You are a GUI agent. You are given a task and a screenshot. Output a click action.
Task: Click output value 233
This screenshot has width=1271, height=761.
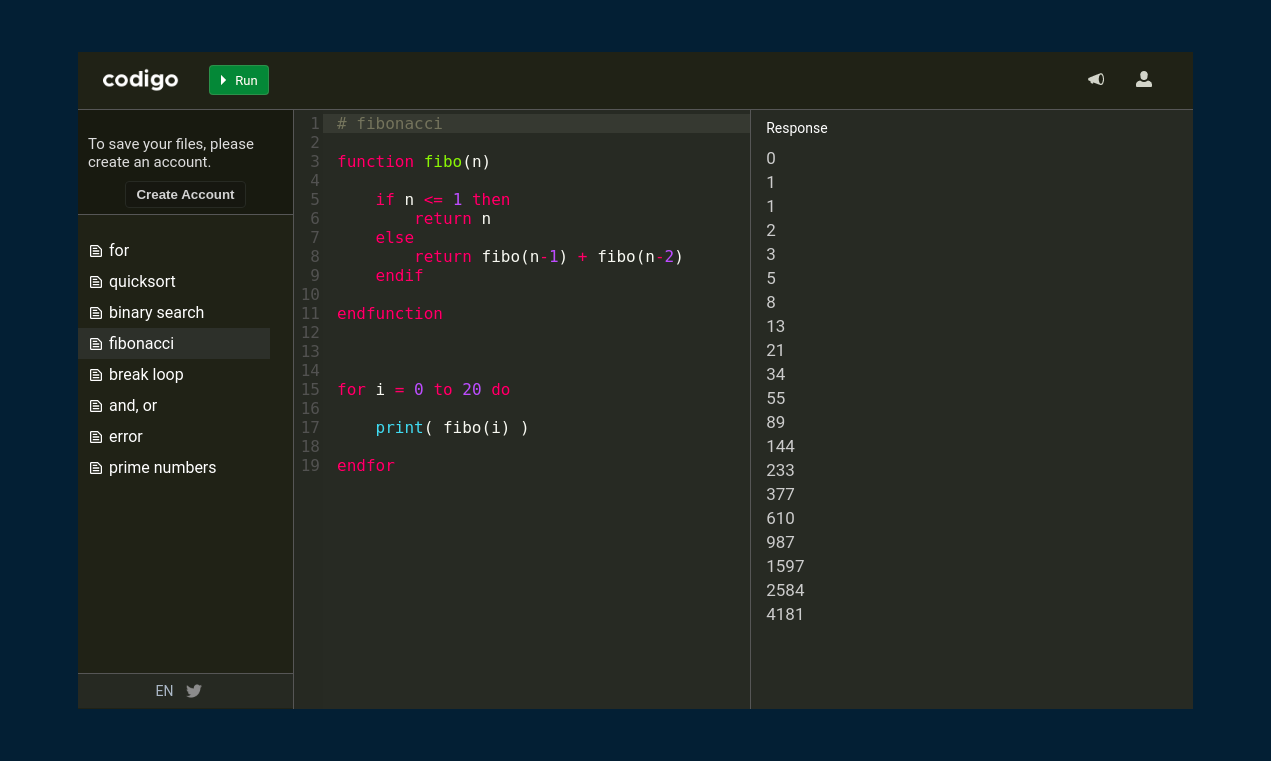tap(780, 470)
